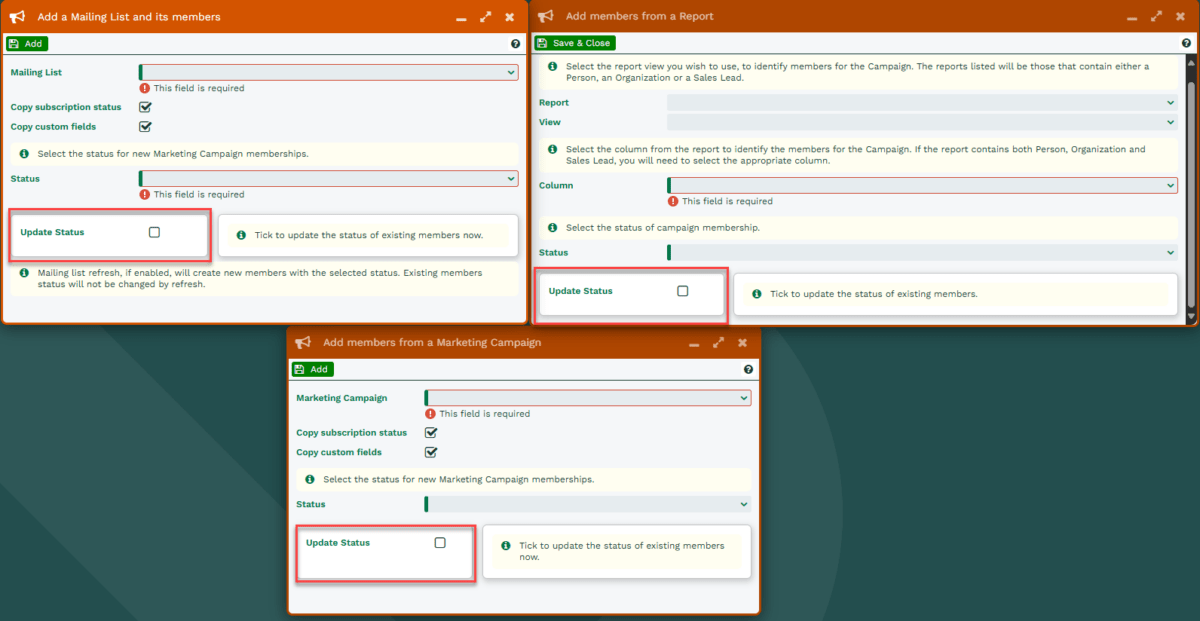Close the Add members from a Report dialog

click(1180, 17)
